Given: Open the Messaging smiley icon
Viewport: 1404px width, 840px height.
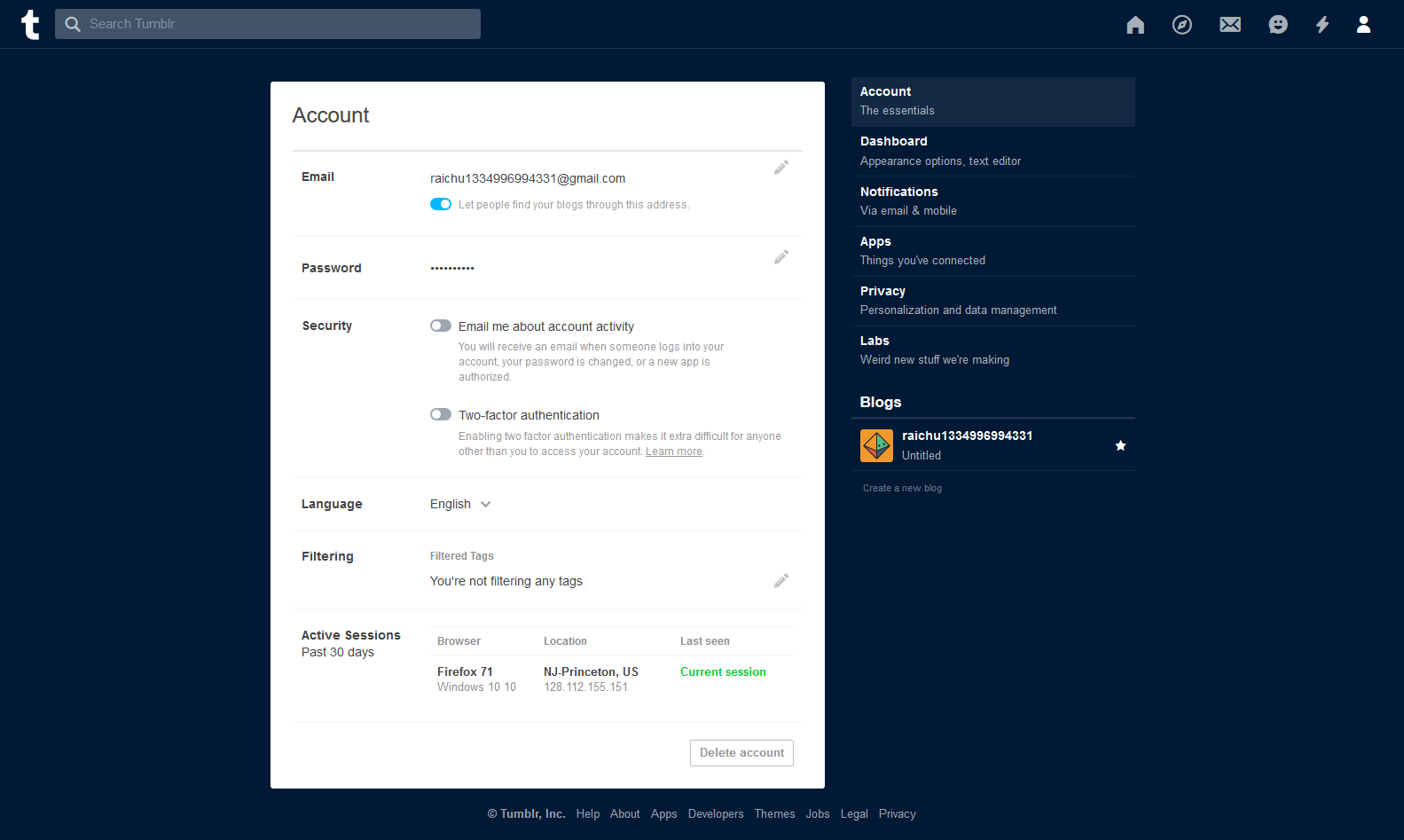Looking at the screenshot, I should 1278,25.
